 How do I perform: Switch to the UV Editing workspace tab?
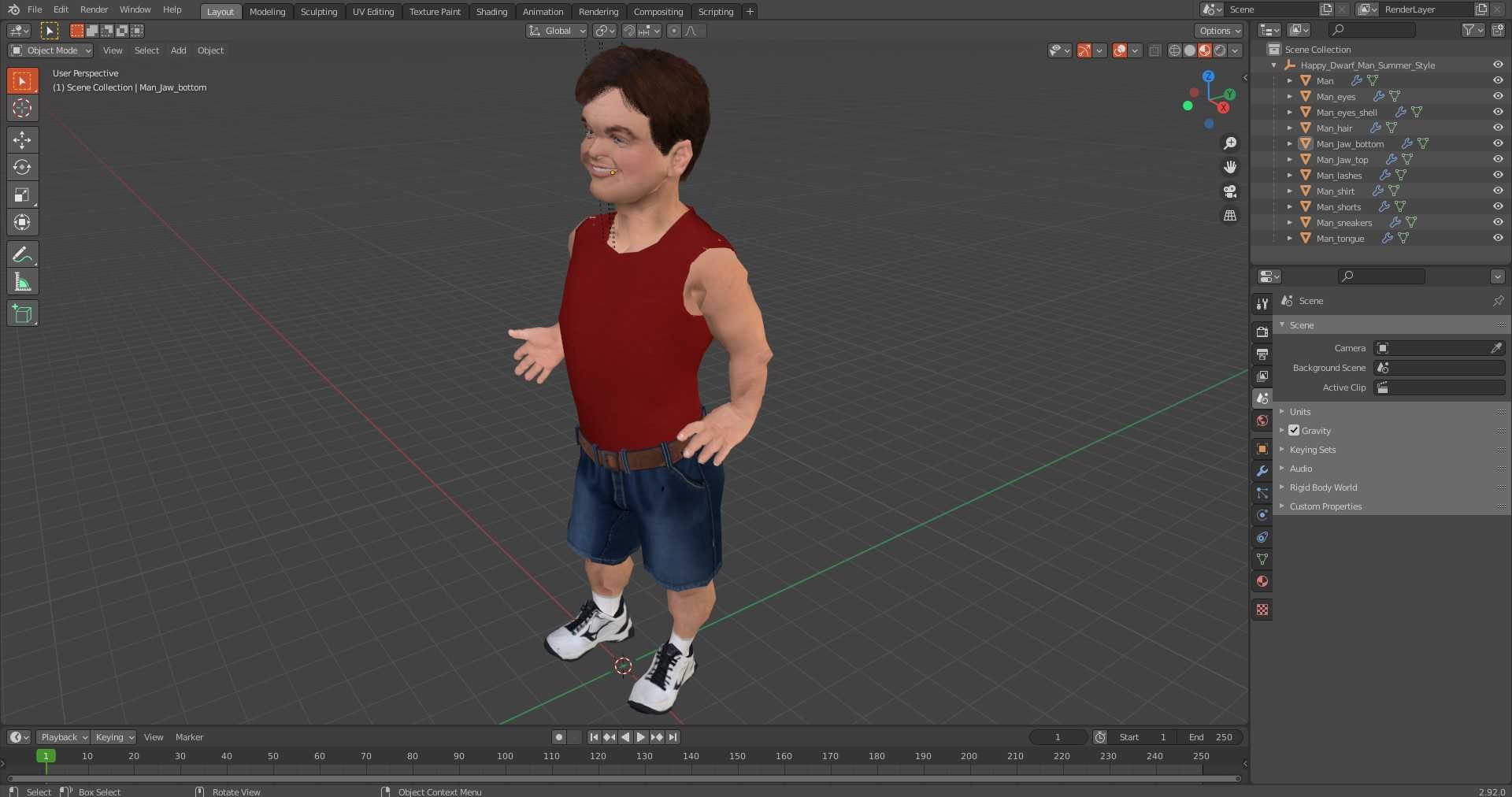(373, 12)
